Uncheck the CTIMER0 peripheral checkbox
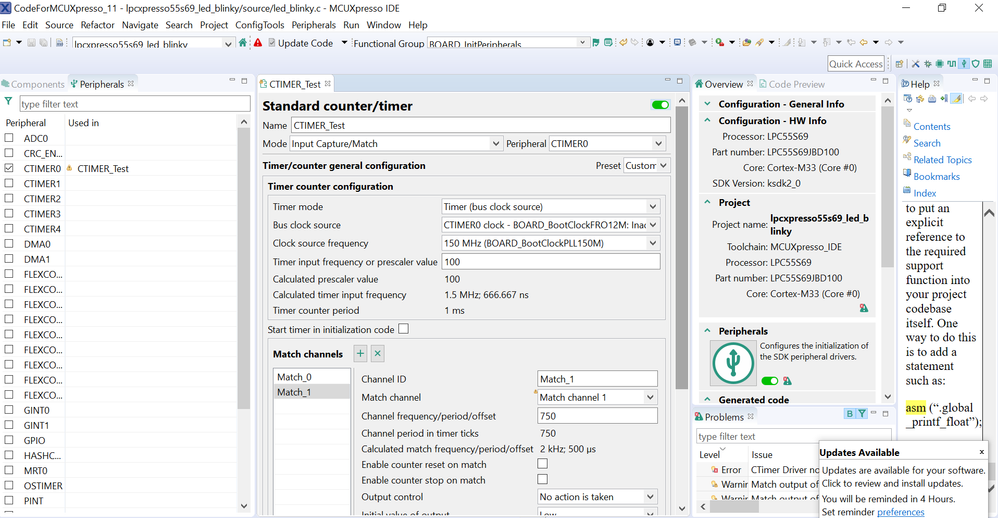The image size is (998, 518). pyautogui.click(x=9, y=168)
